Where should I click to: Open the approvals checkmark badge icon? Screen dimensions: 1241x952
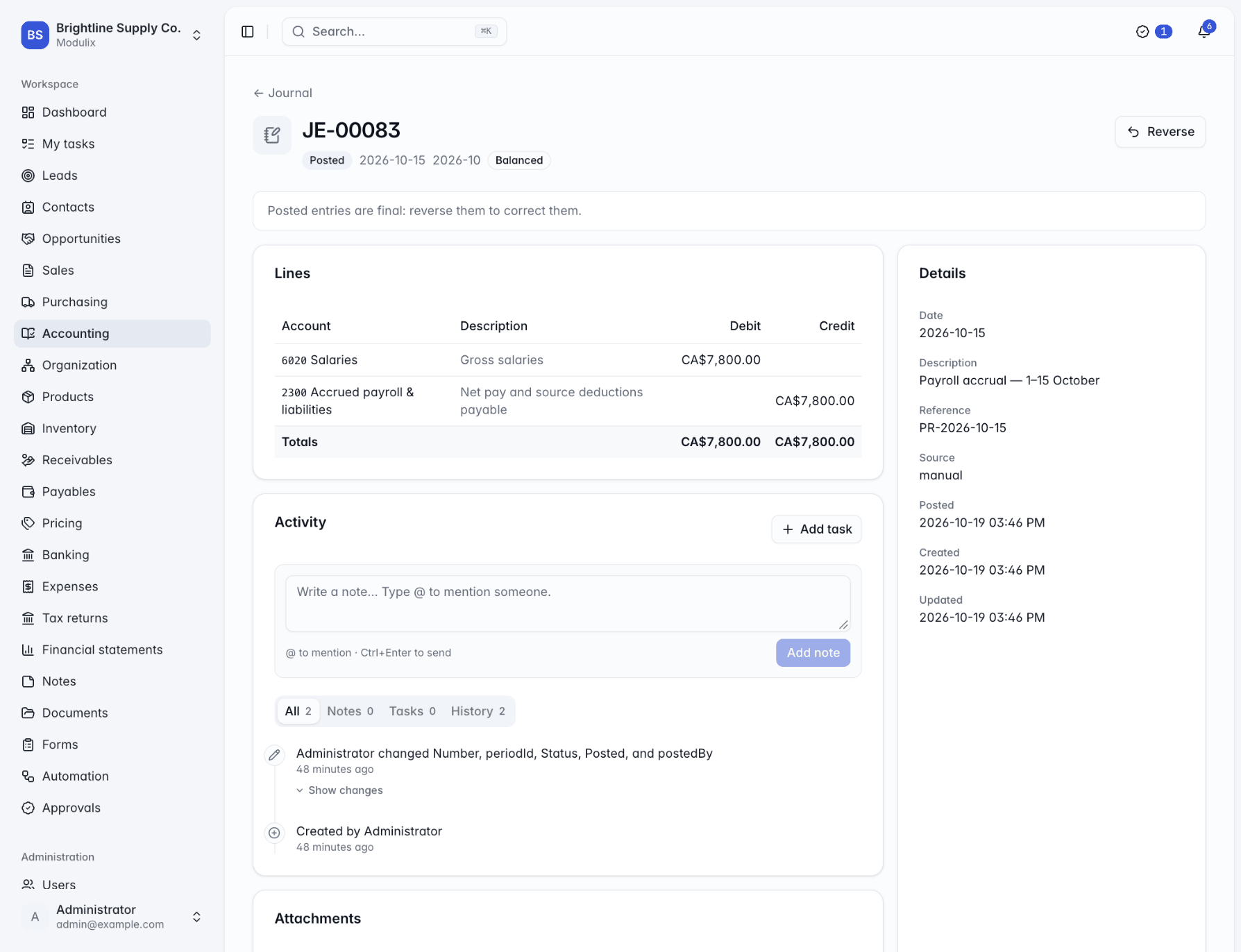(1142, 31)
